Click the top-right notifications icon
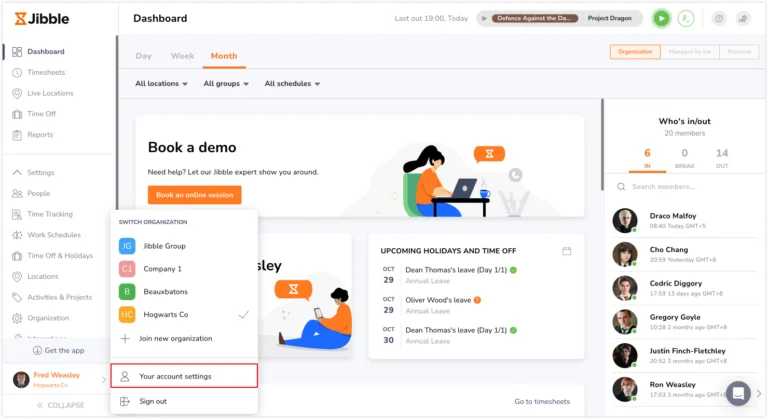This screenshot has width=768, height=419. (x=743, y=19)
